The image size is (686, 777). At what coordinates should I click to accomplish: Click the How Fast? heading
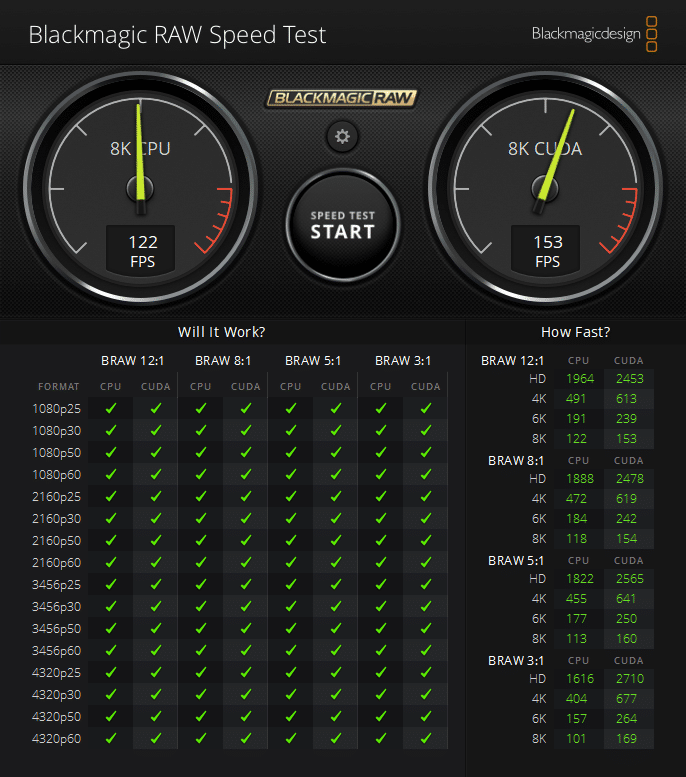575,332
